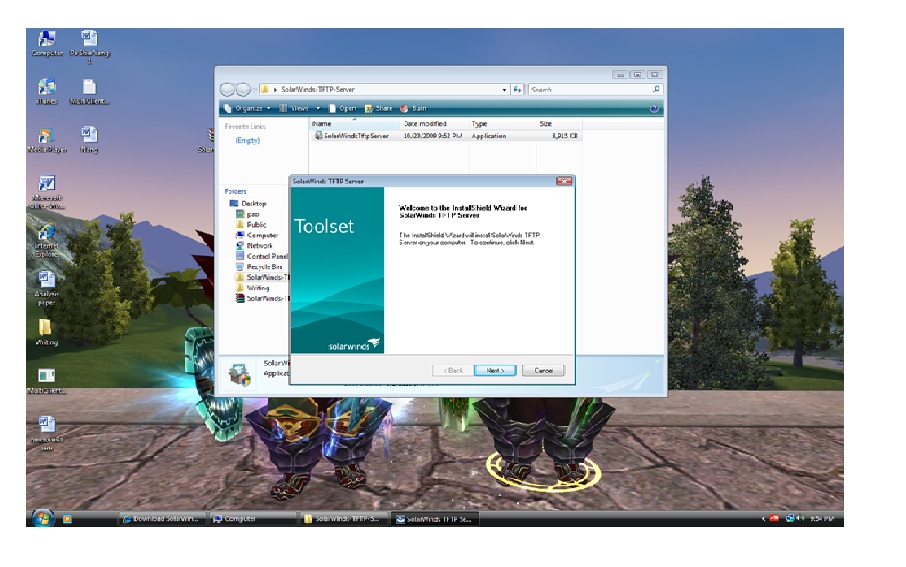The height and width of the screenshot is (567, 906).
Task: Open the Microsoft Office desktop shortcut
Action: click(47, 192)
